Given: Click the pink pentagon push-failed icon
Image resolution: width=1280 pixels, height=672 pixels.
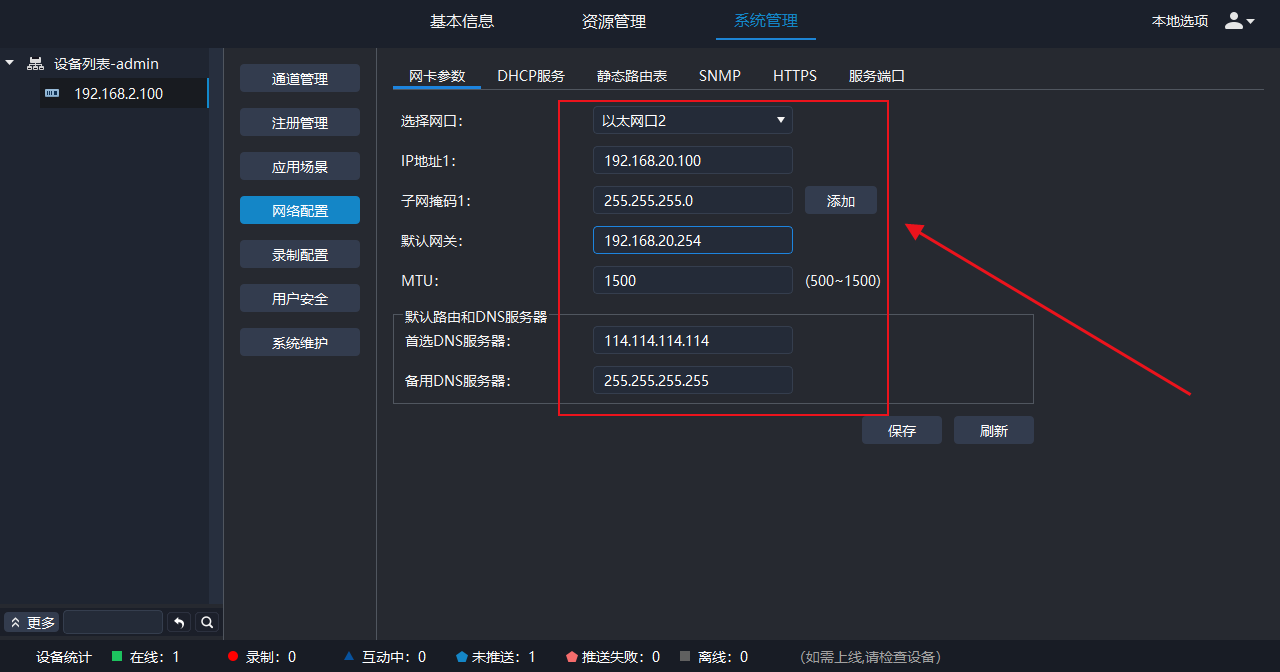Looking at the screenshot, I should coord(572,657).
